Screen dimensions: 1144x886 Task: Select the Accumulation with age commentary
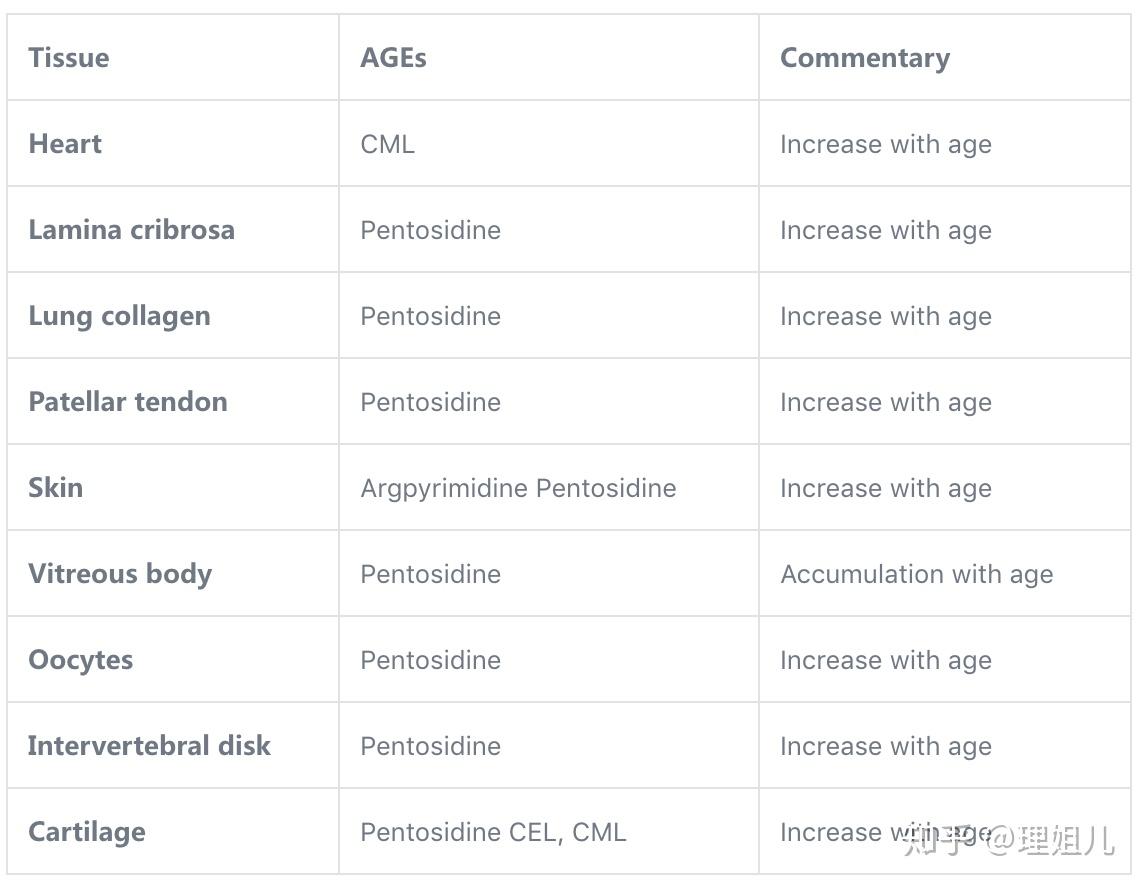click(916, 574)
